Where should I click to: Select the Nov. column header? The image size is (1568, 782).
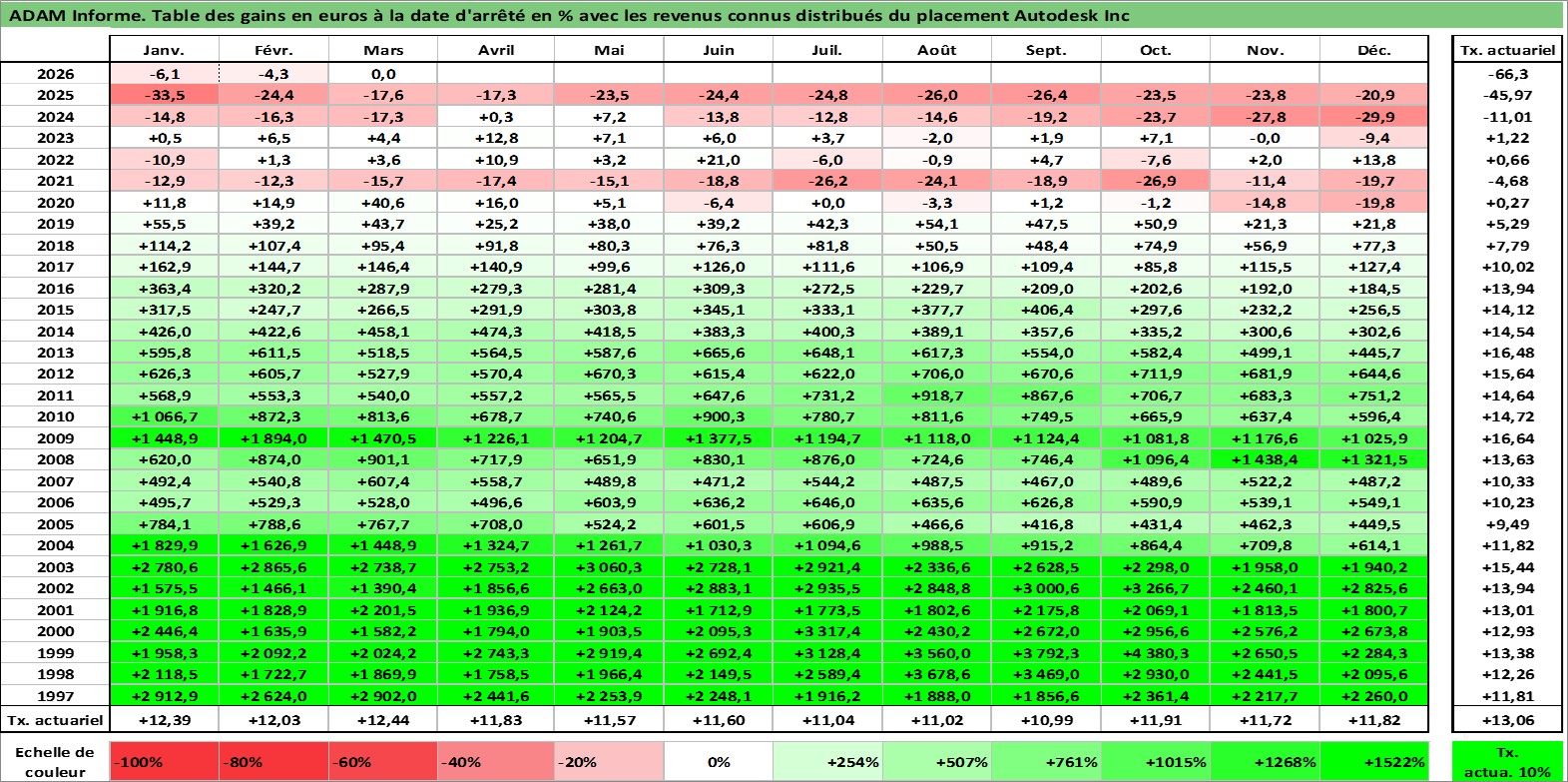(1265, 50)
